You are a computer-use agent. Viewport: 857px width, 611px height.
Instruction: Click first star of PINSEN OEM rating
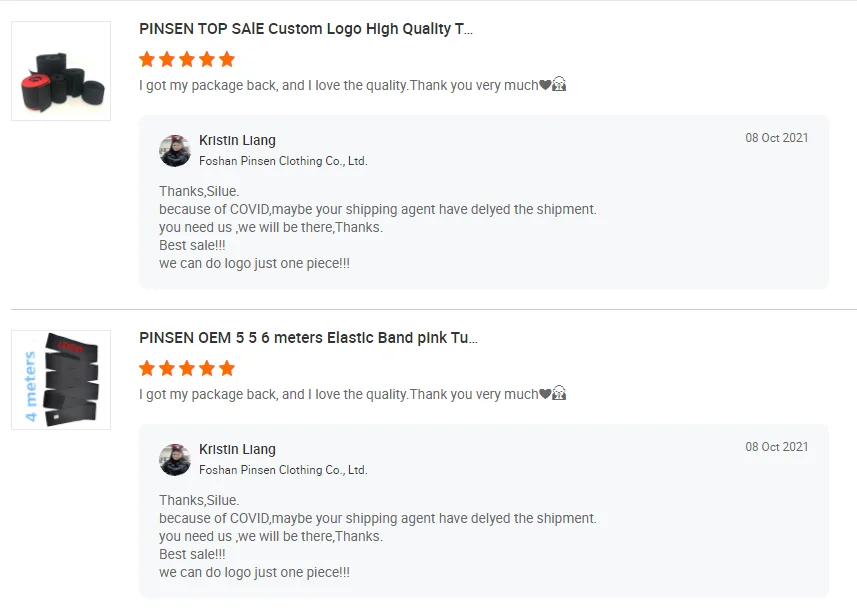(x=148, y=368)
